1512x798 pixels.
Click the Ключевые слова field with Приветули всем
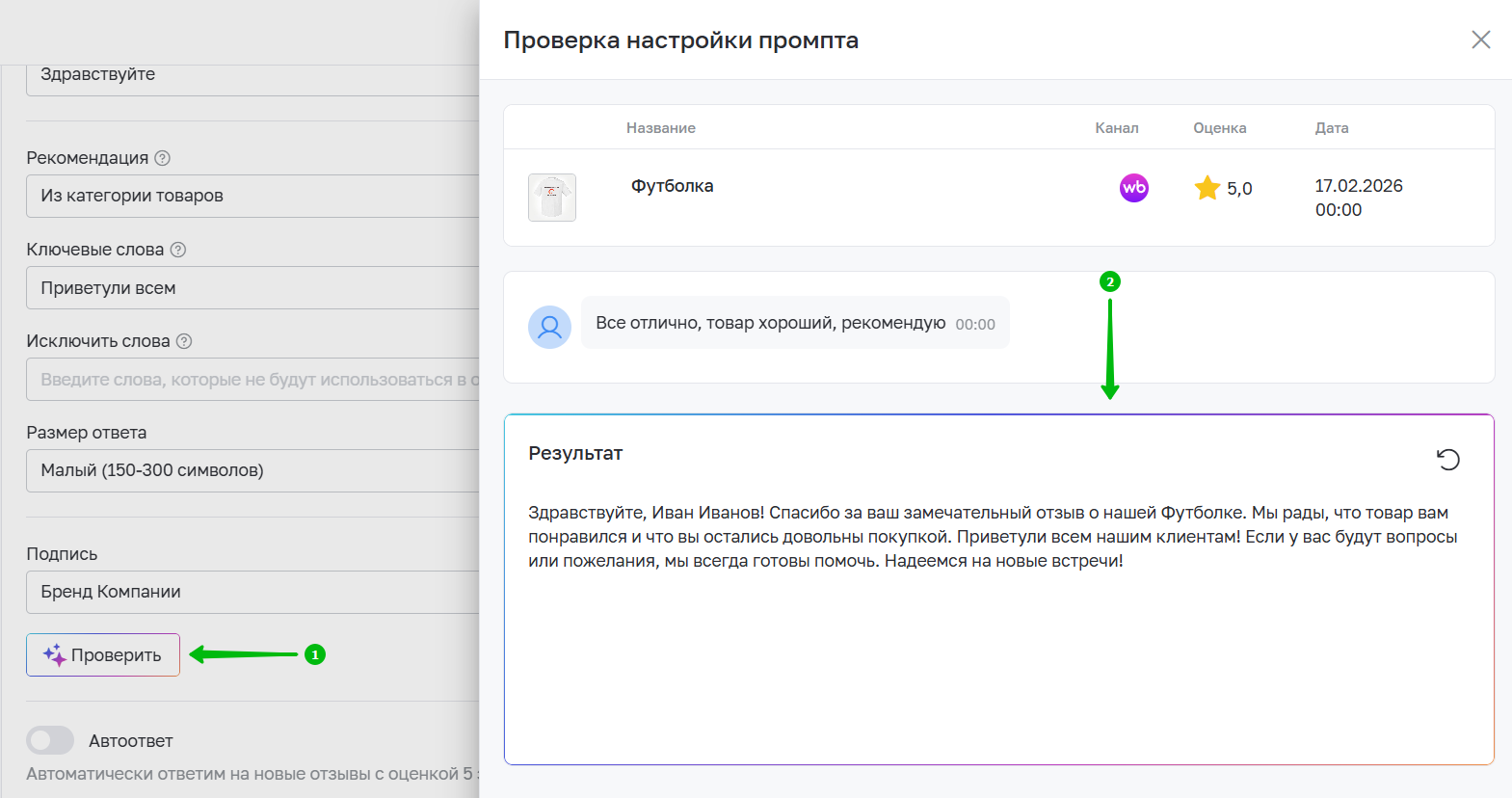(x=252, y=288)
